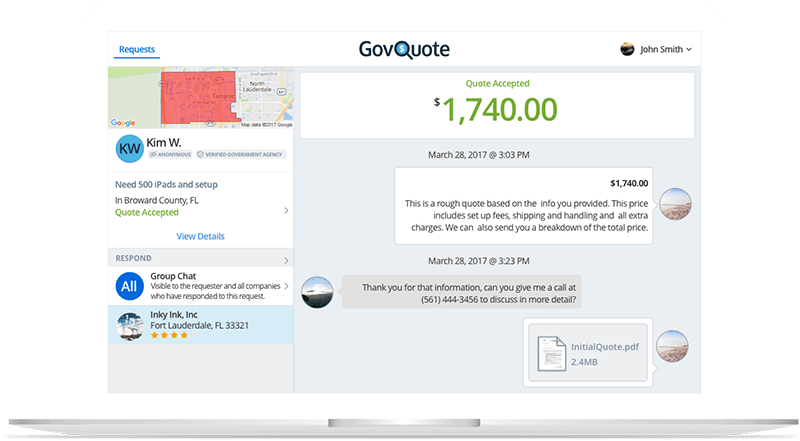The height and width of the screenshot is (441, 800).
Task: Click the Anonymous badge
Action: point(170,154)
